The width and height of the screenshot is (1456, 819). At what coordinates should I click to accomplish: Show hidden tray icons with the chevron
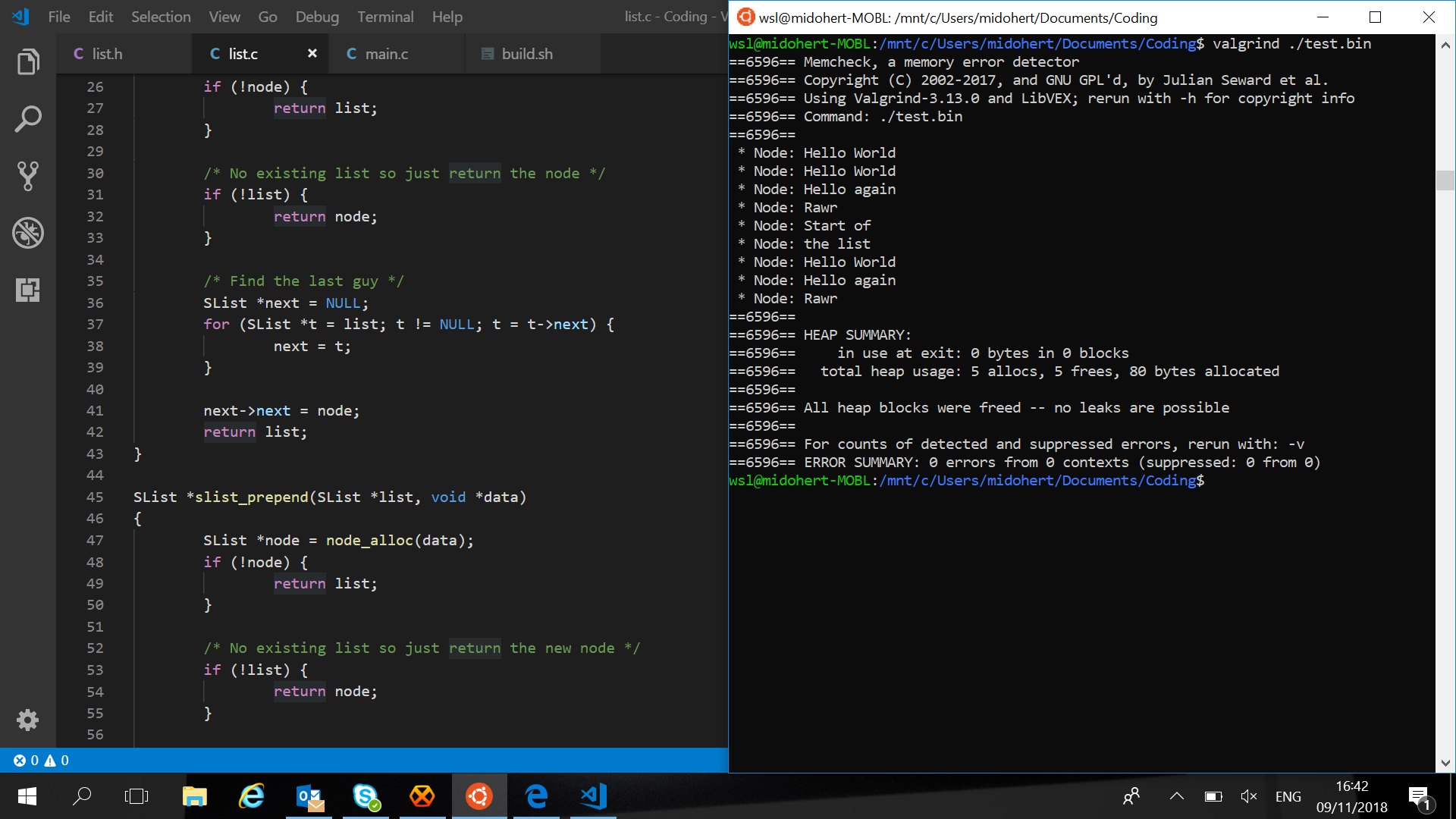(x=1176, y=796)
